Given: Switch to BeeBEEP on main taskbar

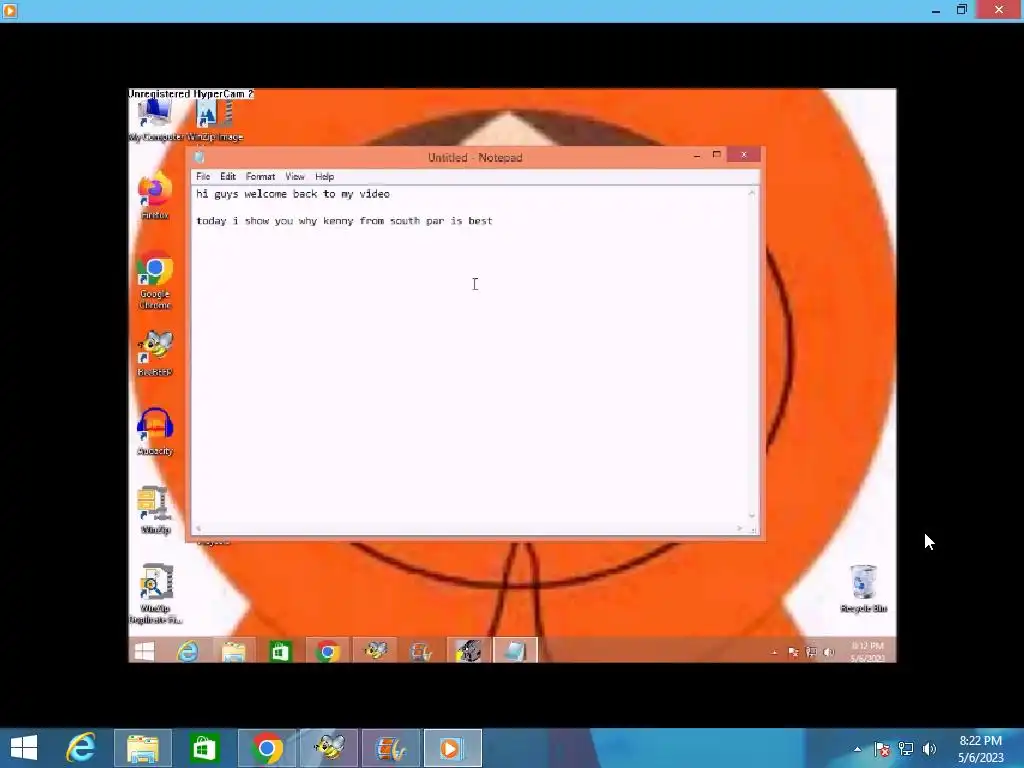Looking at the screenshot, I should pyautogui.click(x=328, y=748).
